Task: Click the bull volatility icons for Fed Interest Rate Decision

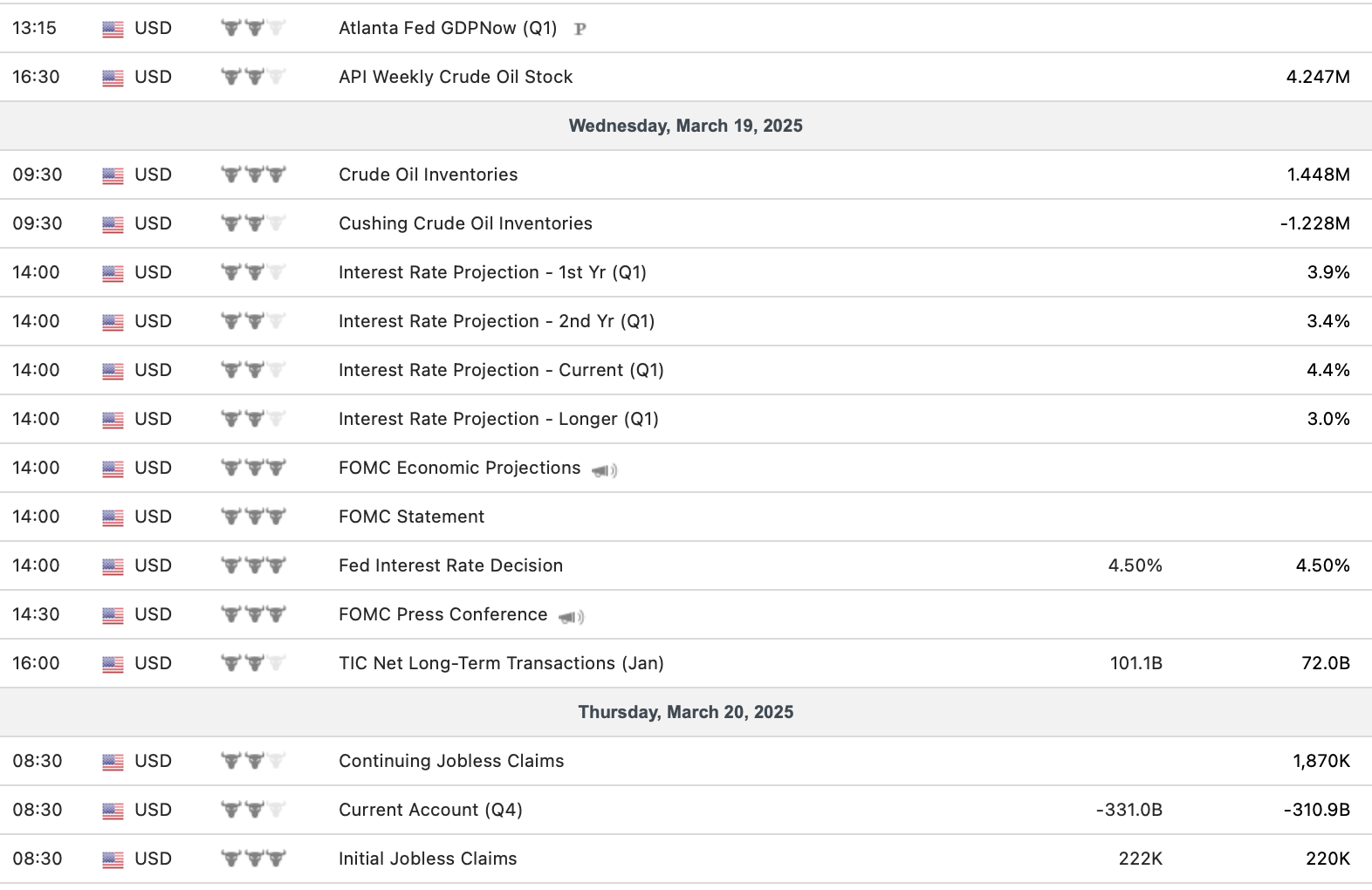Action: click(253, 565)
